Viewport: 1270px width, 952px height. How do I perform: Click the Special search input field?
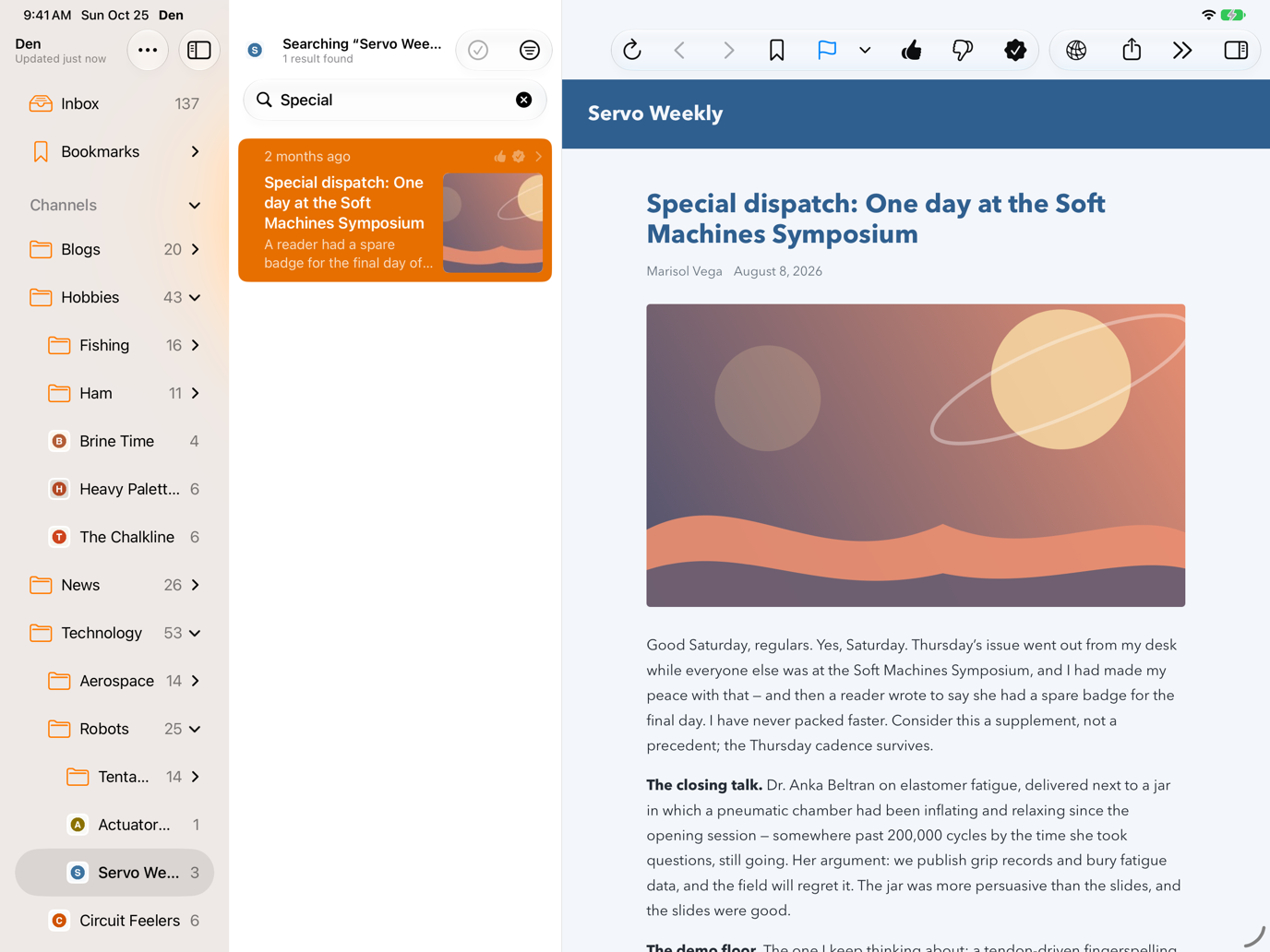point(395,100)
